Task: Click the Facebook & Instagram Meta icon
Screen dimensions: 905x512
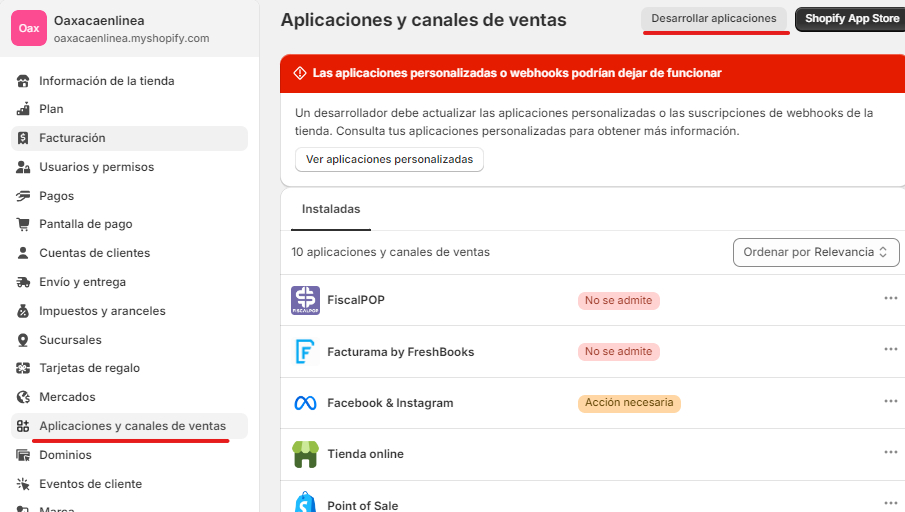Action: point(305,403)
